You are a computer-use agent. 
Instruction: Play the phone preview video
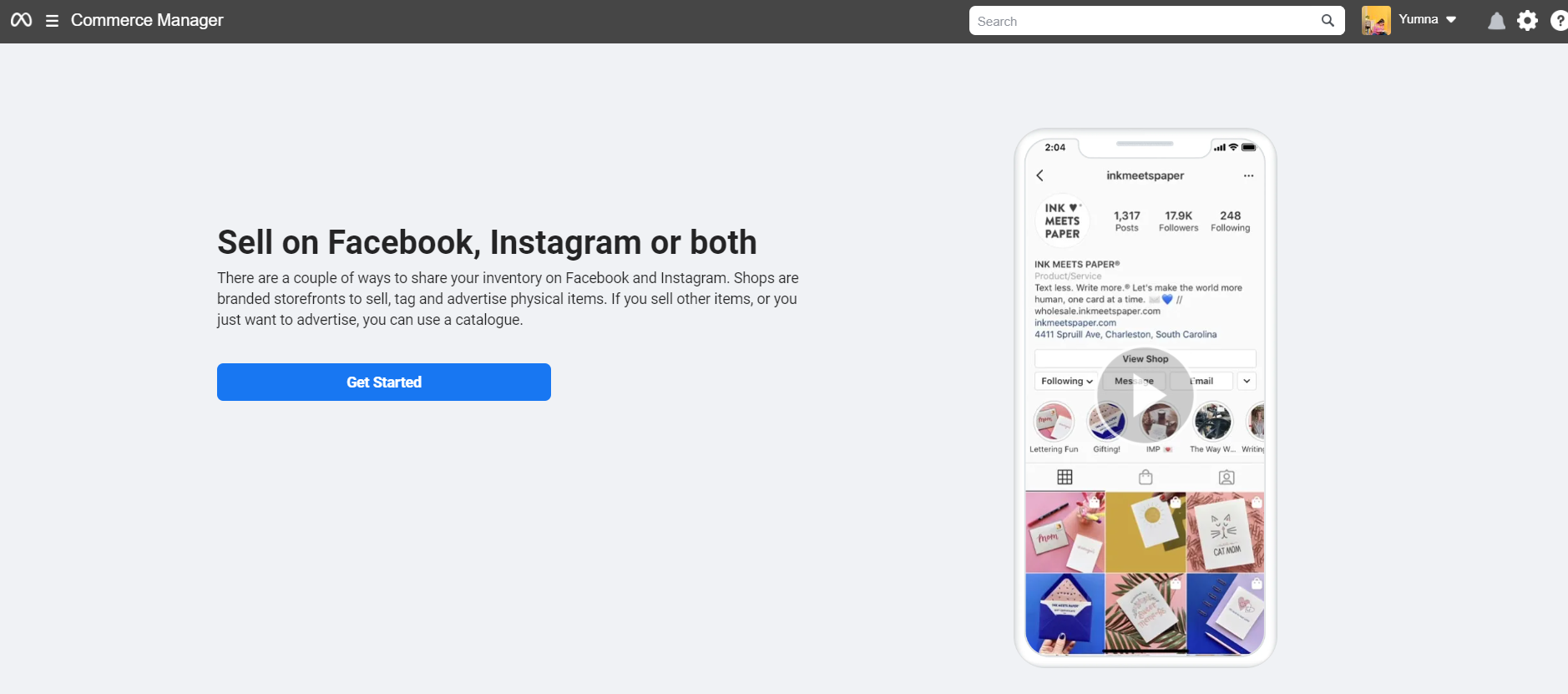coord(1146,396)
